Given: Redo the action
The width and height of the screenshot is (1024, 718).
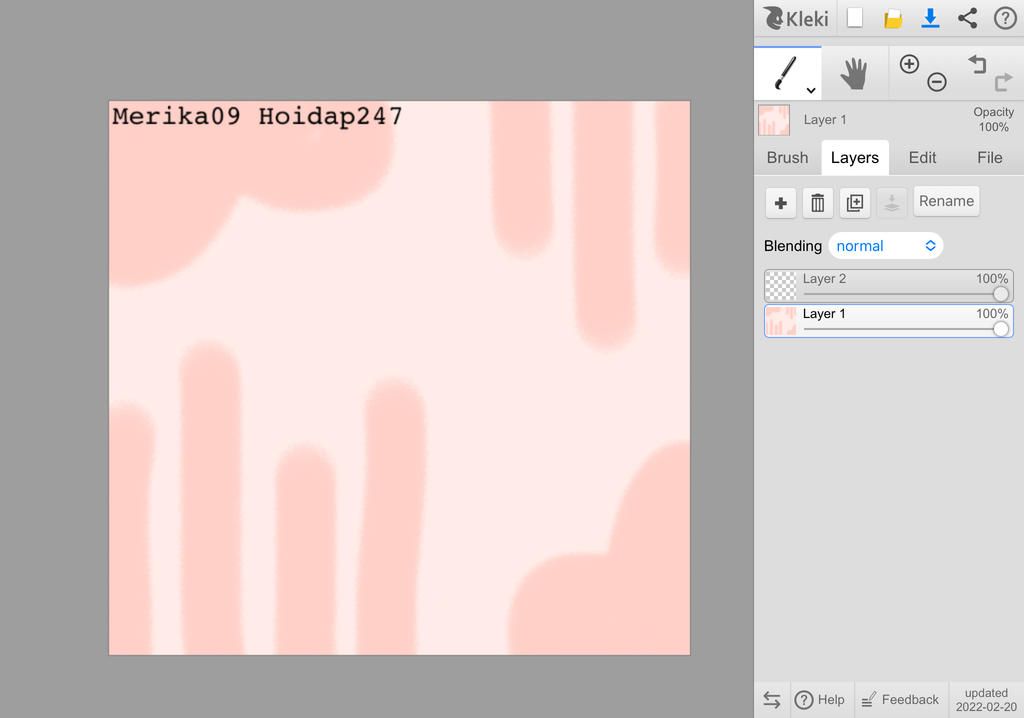Looking at the screenshot, I should pyautogui.click(x=1003, y=82).
